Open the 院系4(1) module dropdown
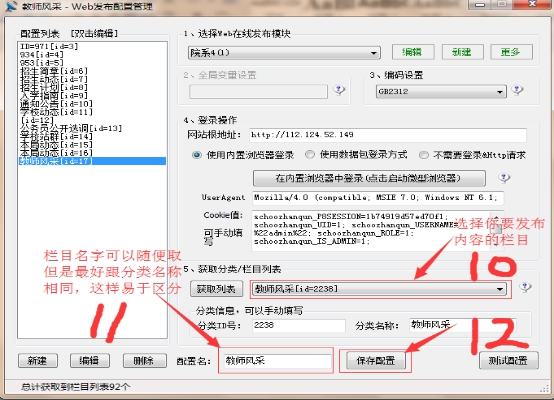554x400 pixels. 284,53
